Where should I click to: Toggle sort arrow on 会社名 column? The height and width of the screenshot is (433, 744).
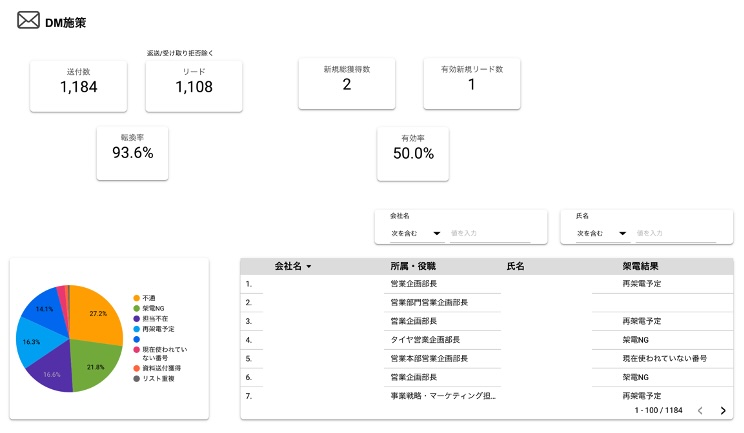(309, 267)
